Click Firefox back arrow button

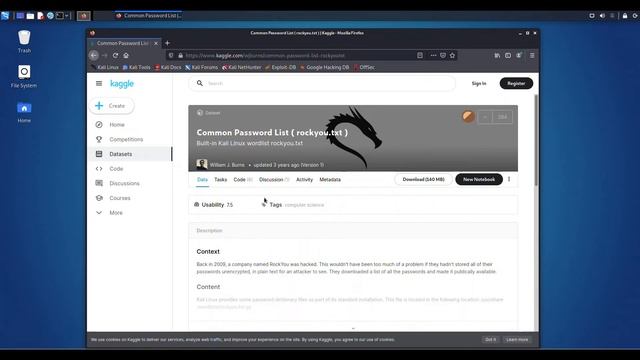(94, 55)
